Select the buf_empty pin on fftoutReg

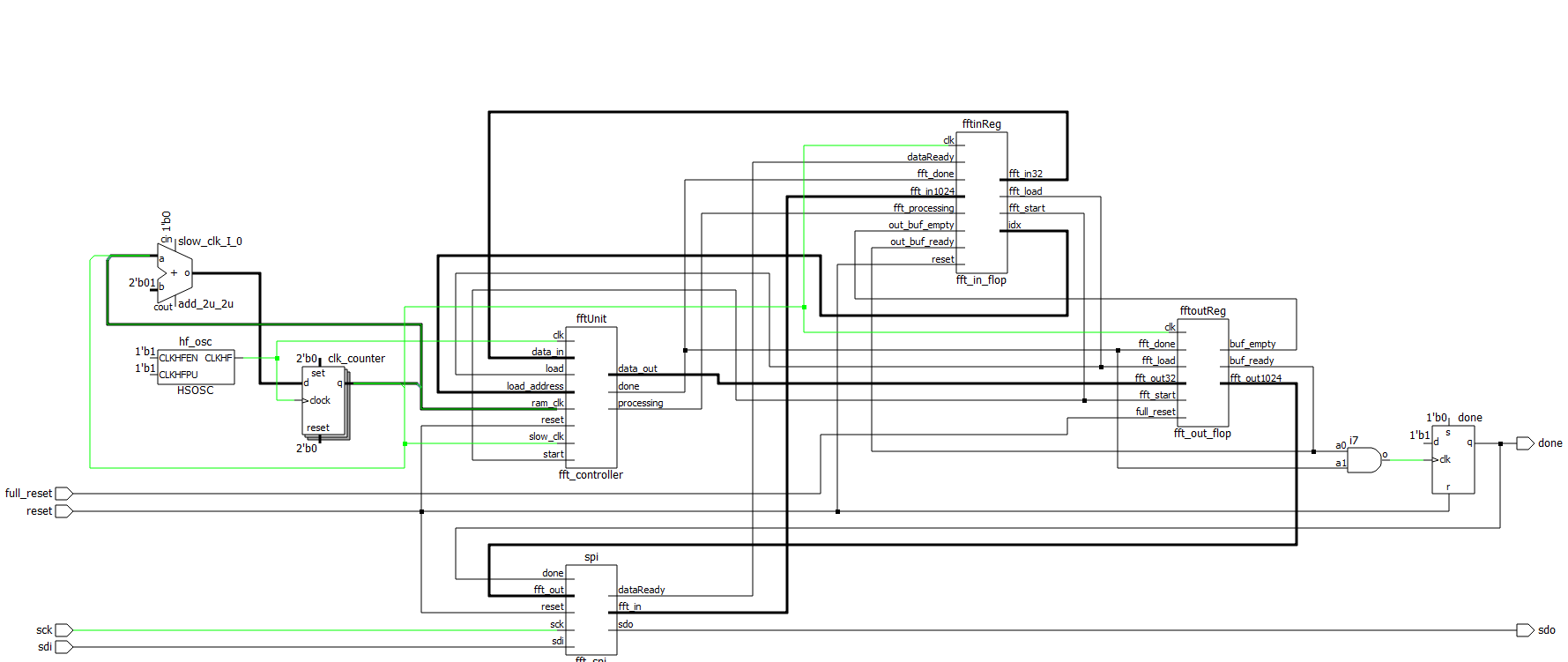pos(1252,344)
